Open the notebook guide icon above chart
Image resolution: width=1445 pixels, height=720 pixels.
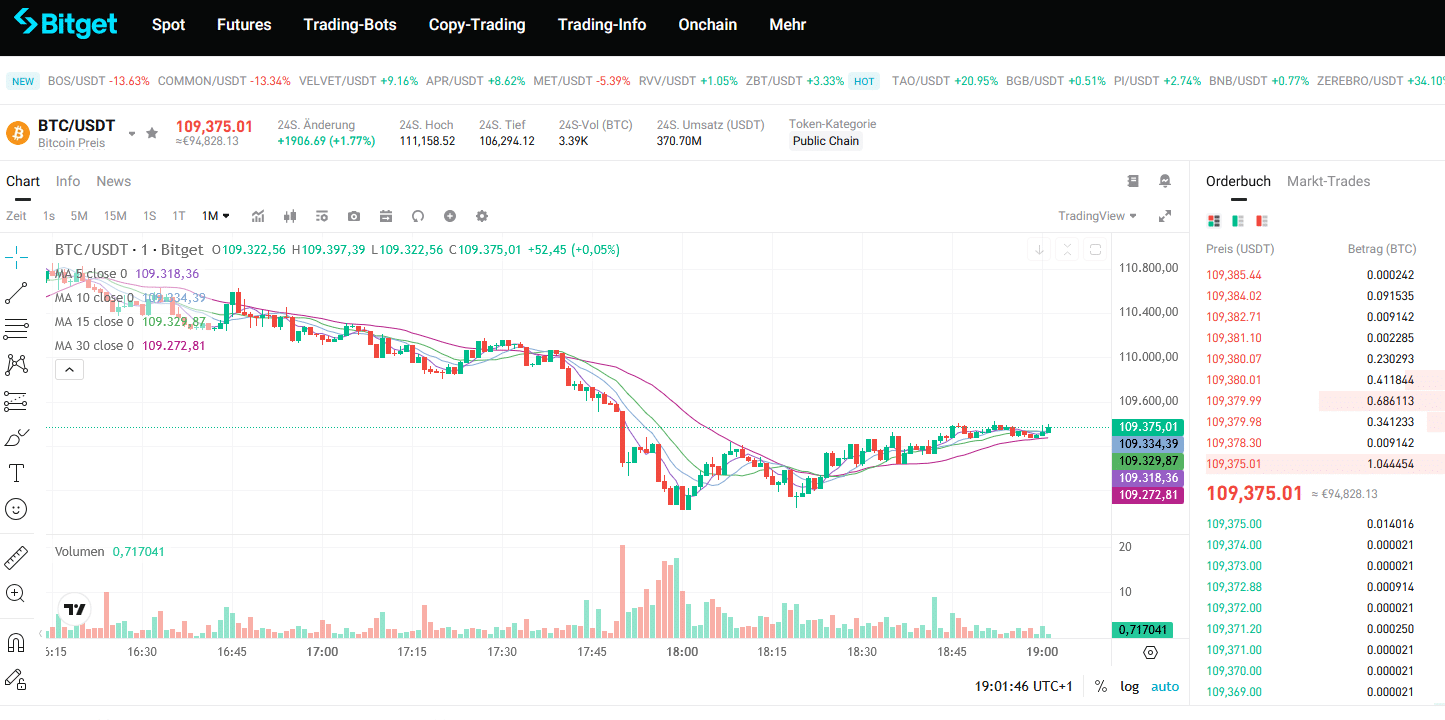point(1133,181)
